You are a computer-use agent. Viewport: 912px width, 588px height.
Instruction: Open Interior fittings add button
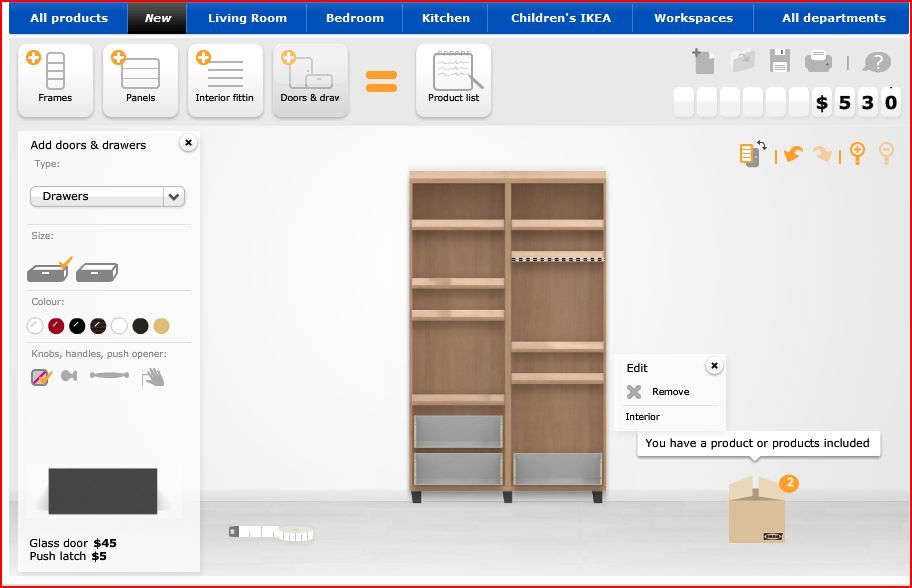pyautogui.click(x=225, y=80)
